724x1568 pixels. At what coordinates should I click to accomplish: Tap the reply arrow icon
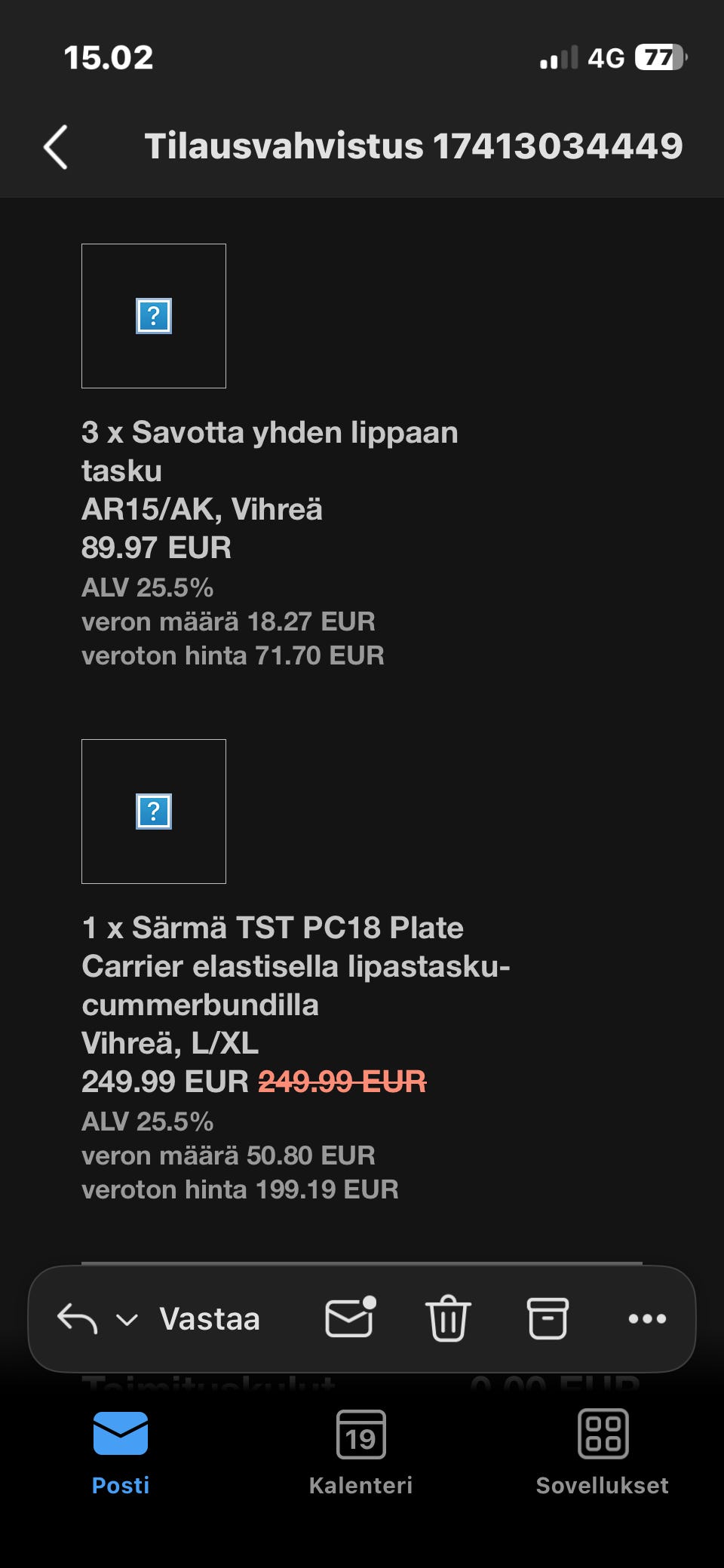(x=77, y=1319)
